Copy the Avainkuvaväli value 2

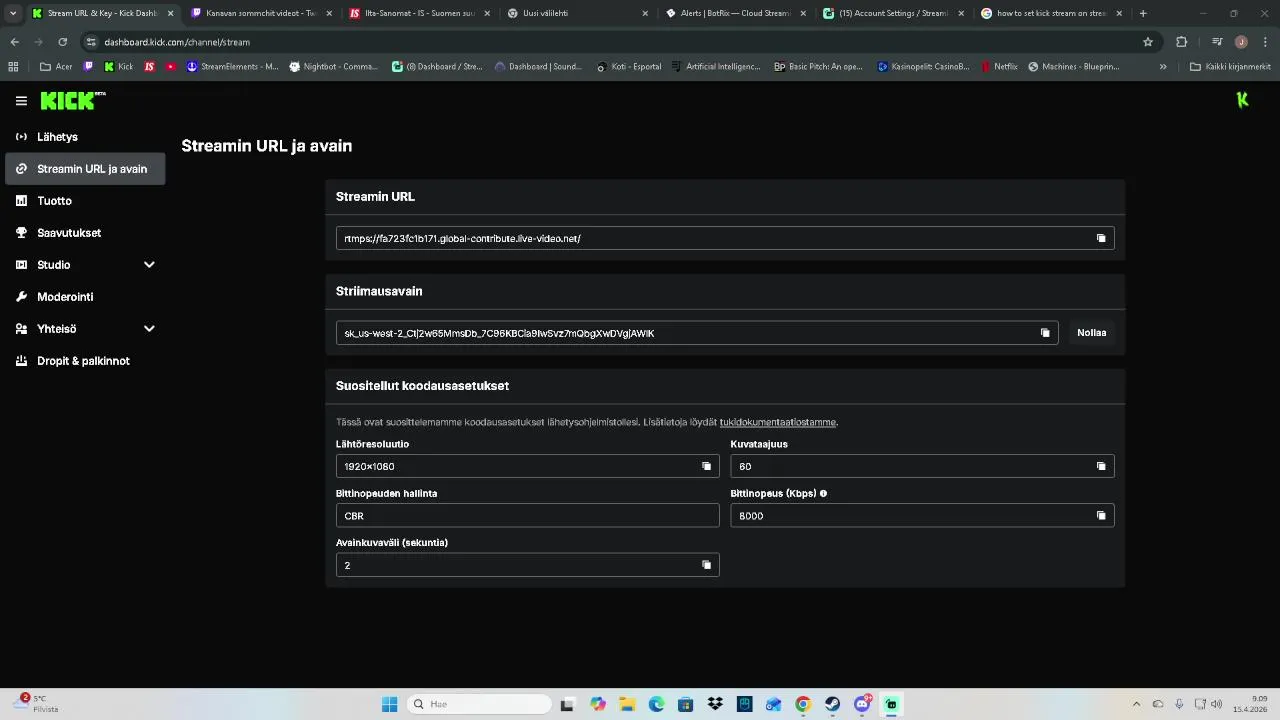(x=706, y=565)
